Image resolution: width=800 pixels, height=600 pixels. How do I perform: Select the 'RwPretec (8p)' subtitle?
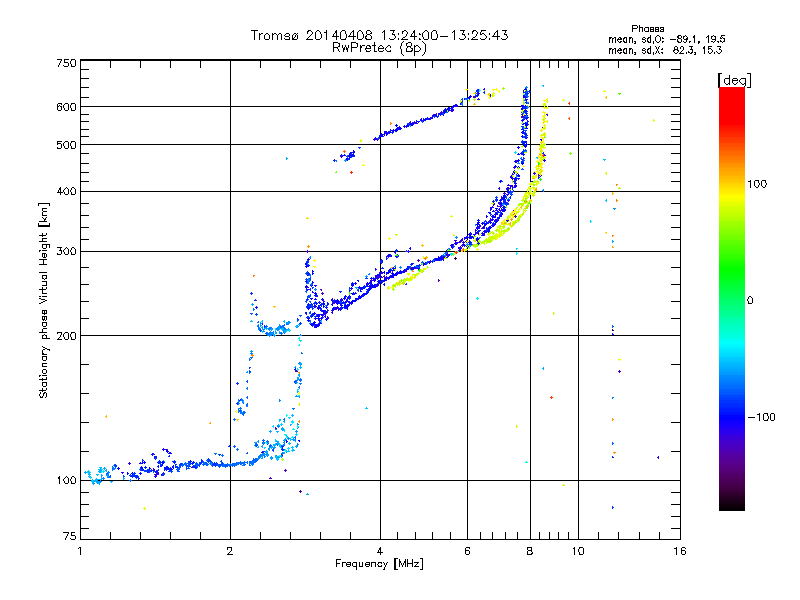click(379, 48)
